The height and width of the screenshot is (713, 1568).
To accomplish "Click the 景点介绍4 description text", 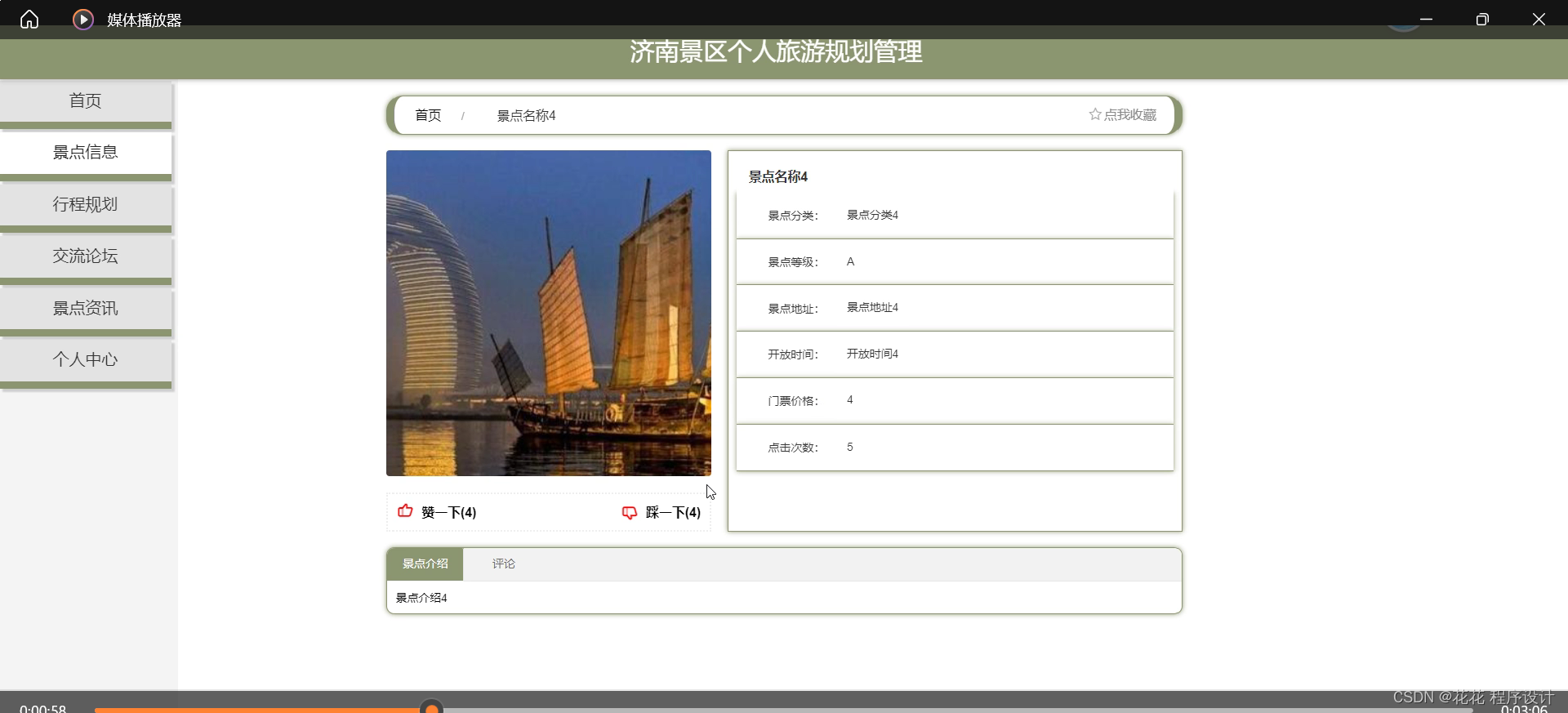I will click(421, 598).
